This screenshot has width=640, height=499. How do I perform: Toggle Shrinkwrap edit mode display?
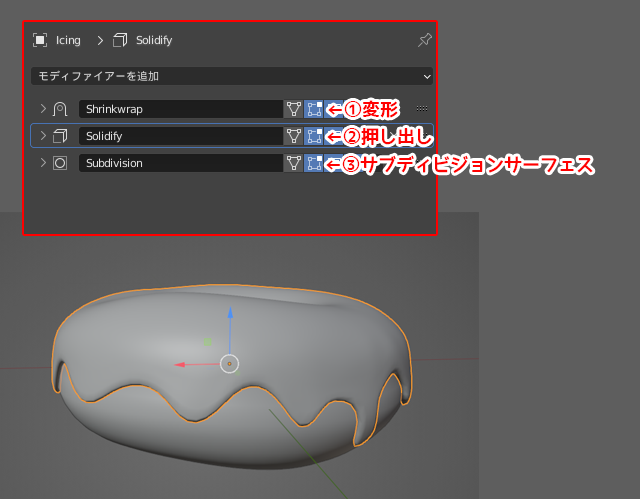[313, 108]
